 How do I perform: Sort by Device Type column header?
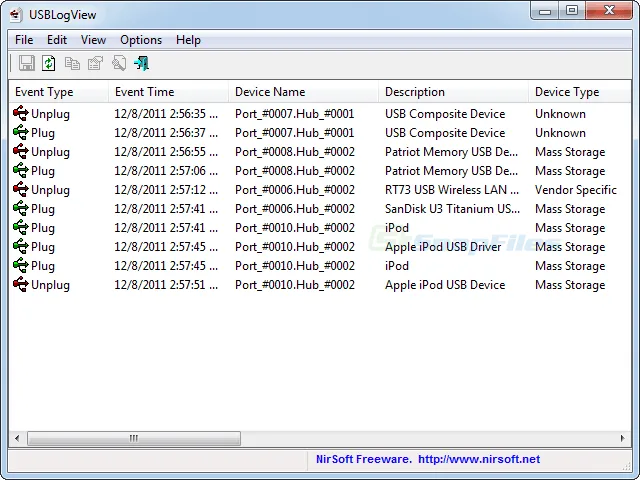(580, 92)
